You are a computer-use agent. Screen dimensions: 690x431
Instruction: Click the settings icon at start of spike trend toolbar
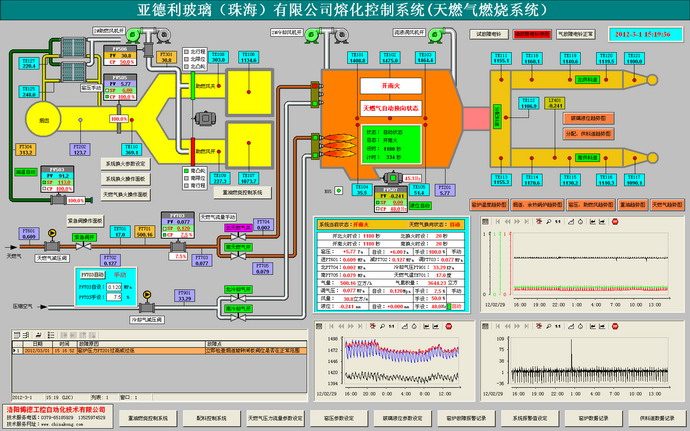485,326
